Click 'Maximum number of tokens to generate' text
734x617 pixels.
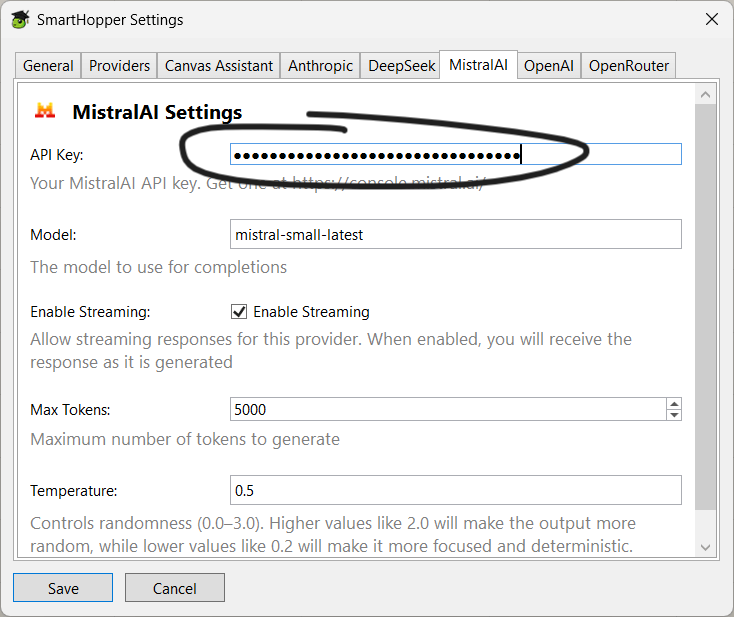[185, 440]
